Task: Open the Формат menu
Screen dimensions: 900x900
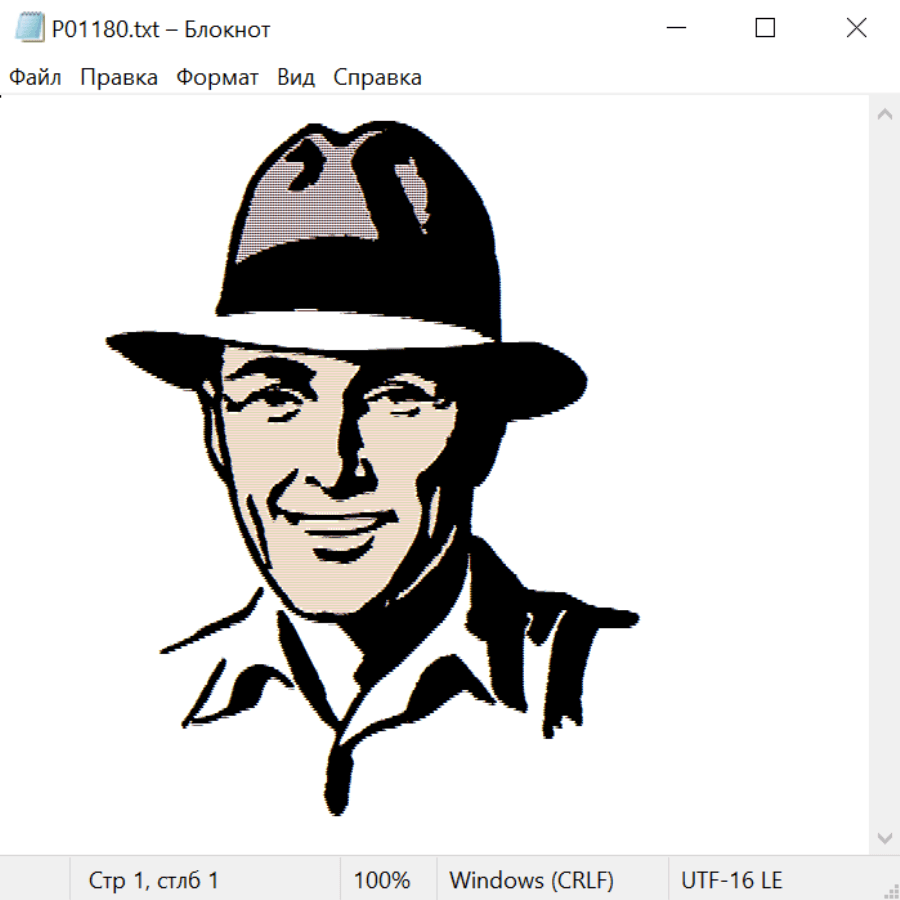Action: [217, 78]
